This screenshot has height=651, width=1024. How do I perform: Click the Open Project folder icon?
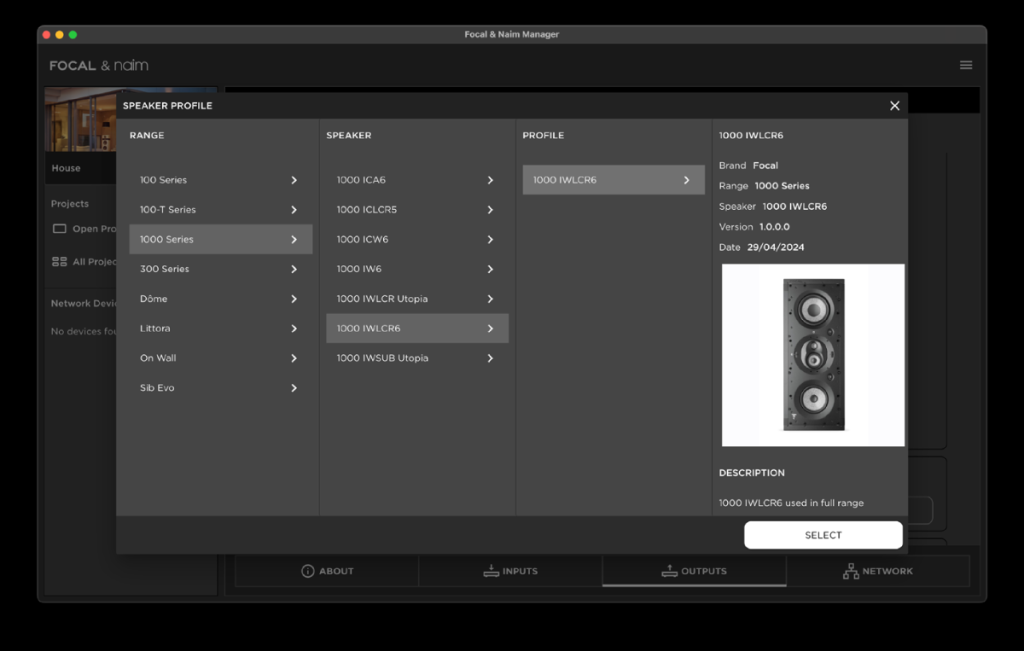59,229
